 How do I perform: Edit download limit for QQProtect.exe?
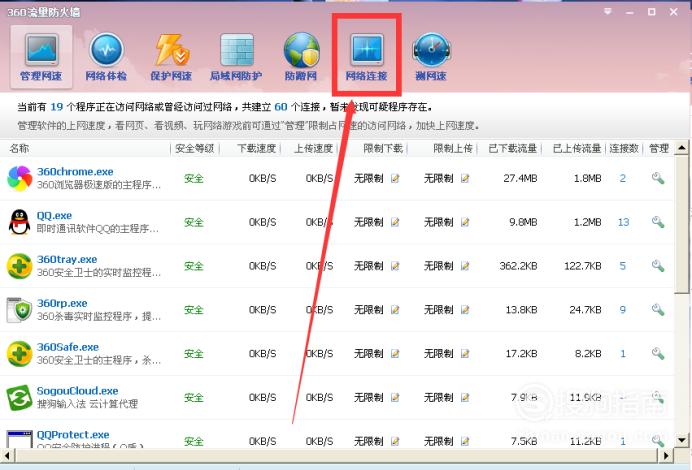click(x=395, y=441)
